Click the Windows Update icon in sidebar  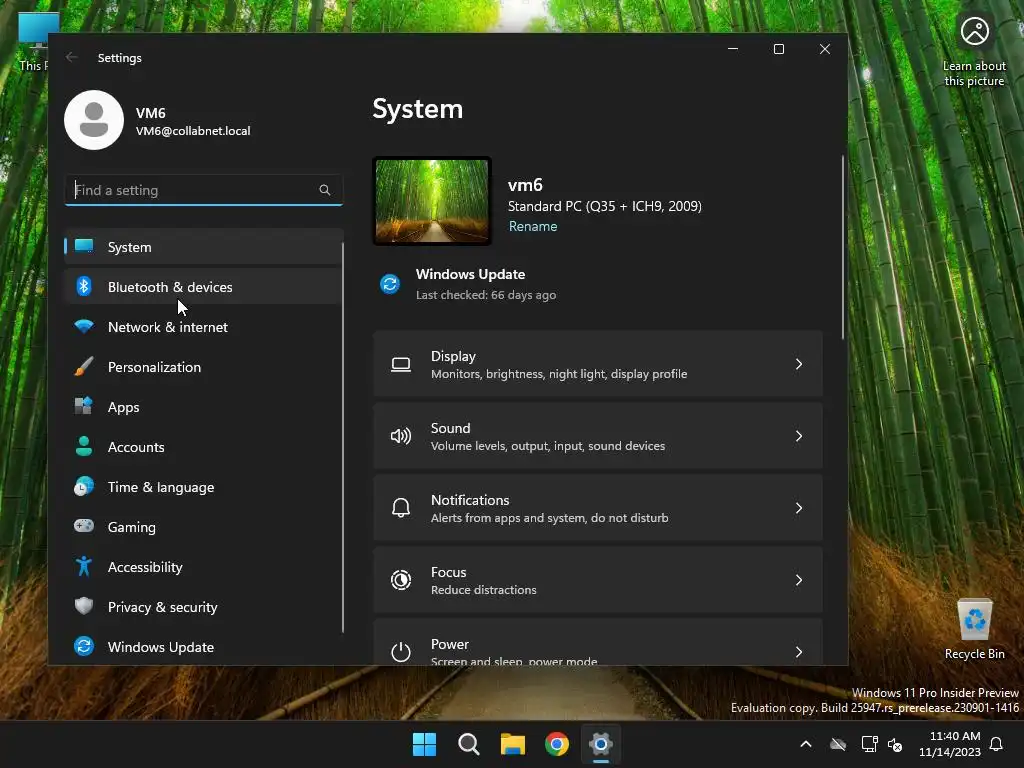pos(84,646)
